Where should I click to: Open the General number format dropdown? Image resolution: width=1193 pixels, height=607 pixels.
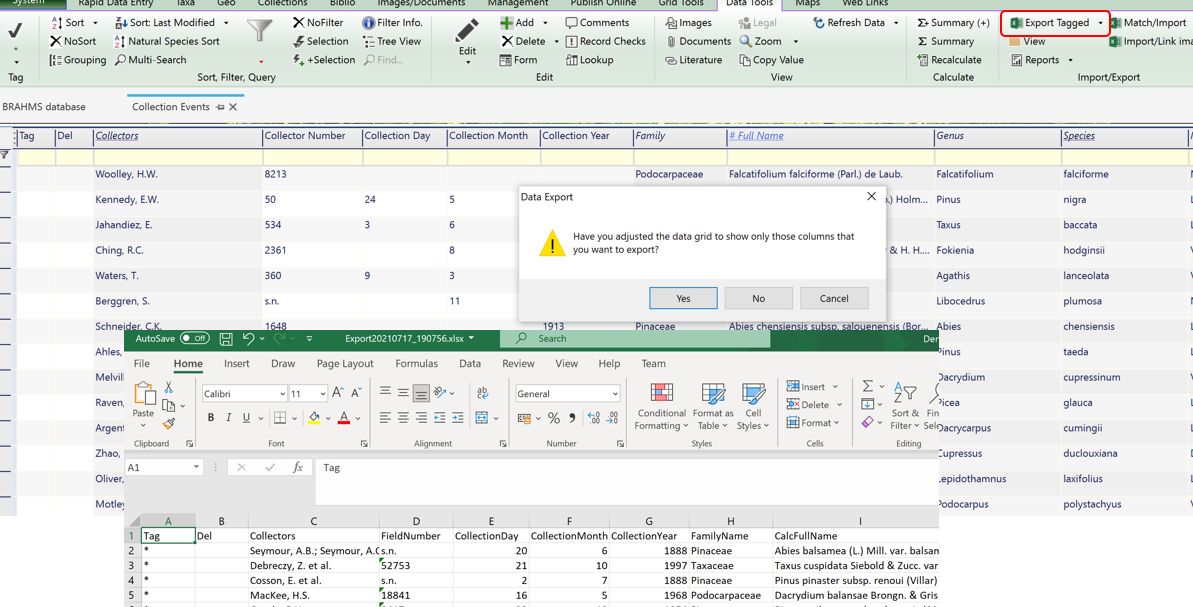coord(615,394)
